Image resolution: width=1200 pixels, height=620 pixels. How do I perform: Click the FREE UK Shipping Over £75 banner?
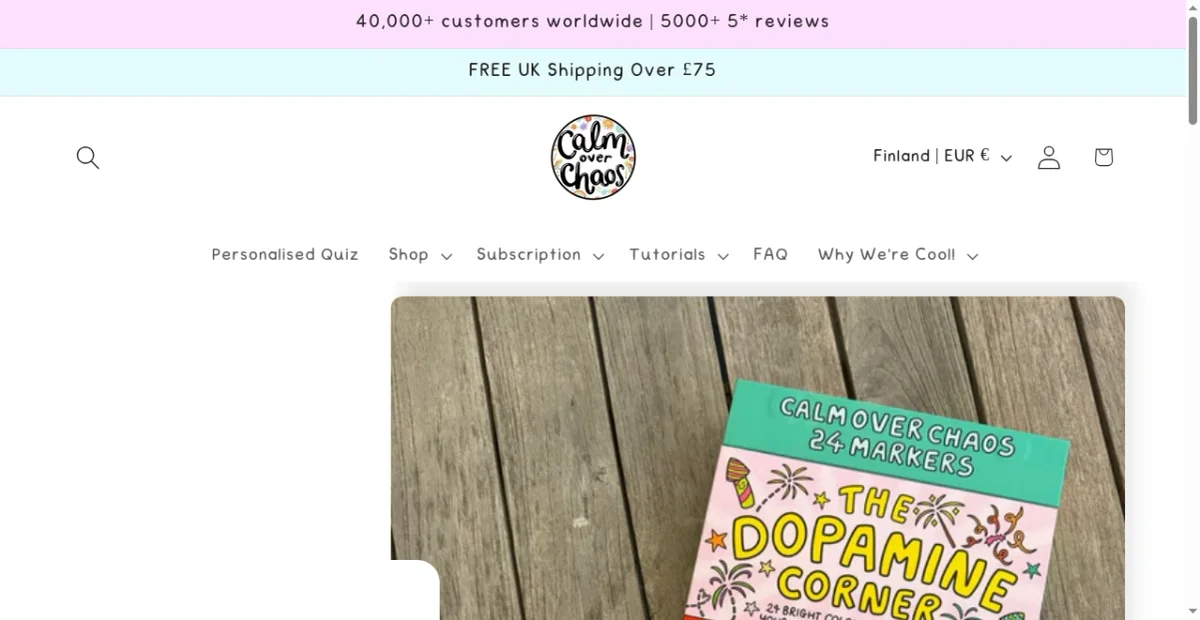pos(592,70)
